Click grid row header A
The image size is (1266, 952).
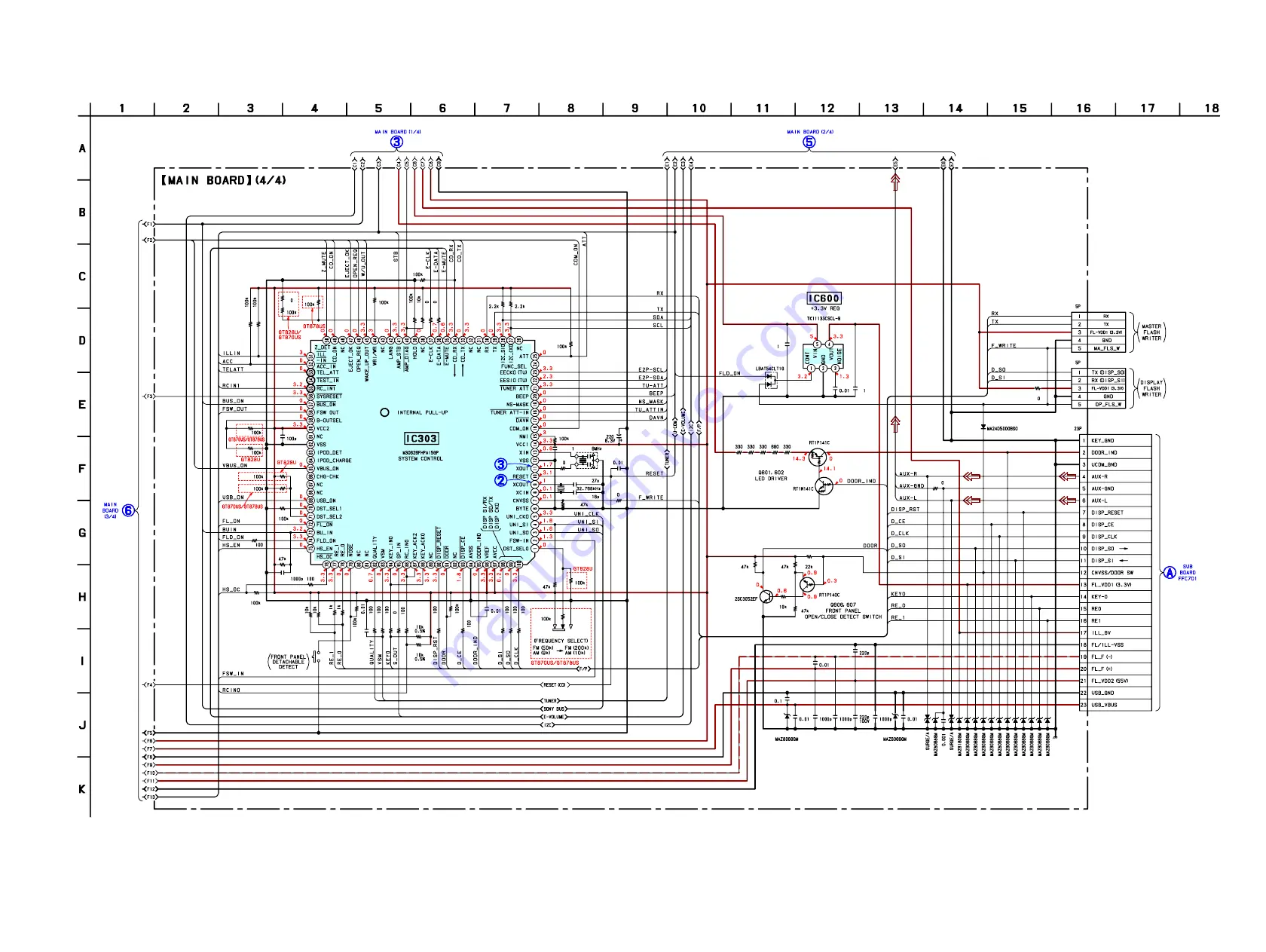tap(82, 148)
